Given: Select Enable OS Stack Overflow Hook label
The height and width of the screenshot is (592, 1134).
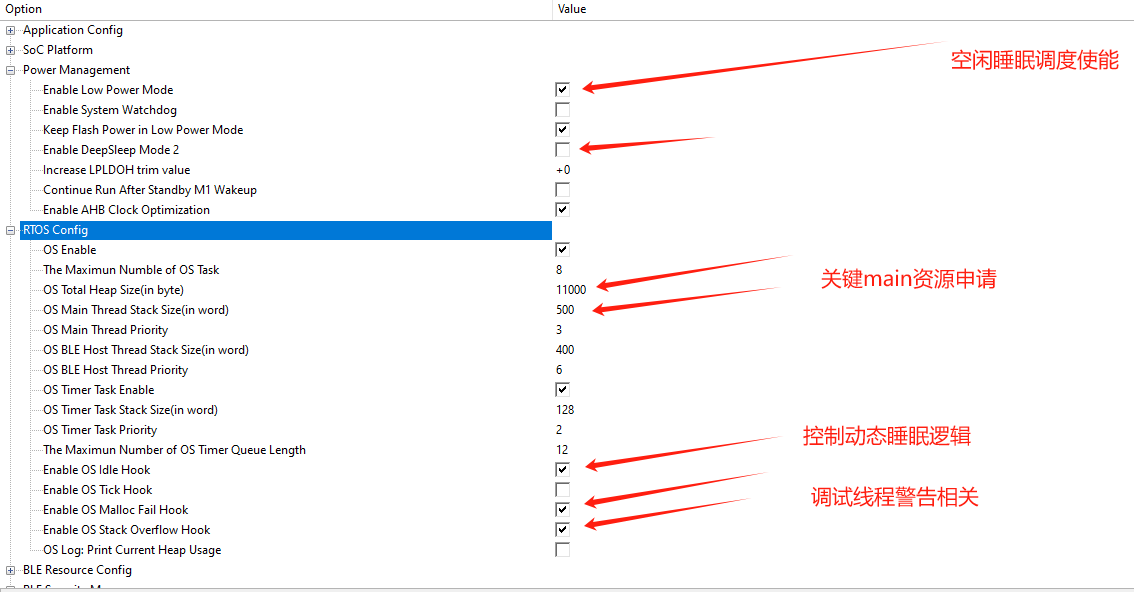Looking at the screenshot, I should click(x=127, y=530).
